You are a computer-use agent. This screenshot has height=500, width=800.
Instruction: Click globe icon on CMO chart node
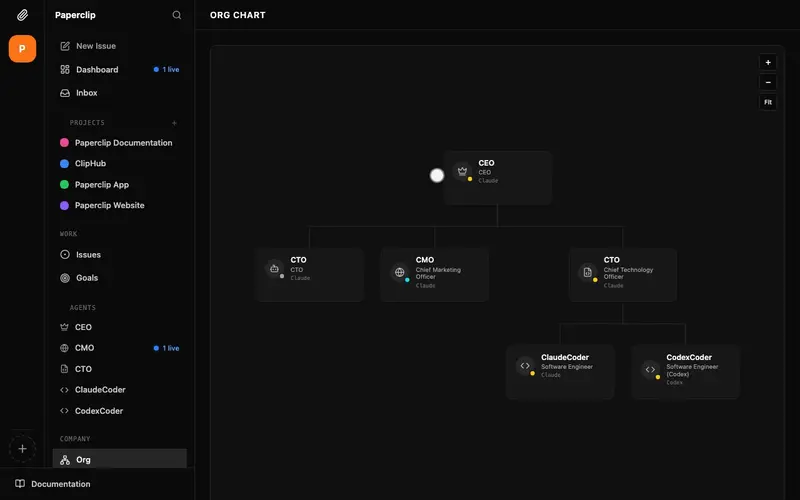399,271
